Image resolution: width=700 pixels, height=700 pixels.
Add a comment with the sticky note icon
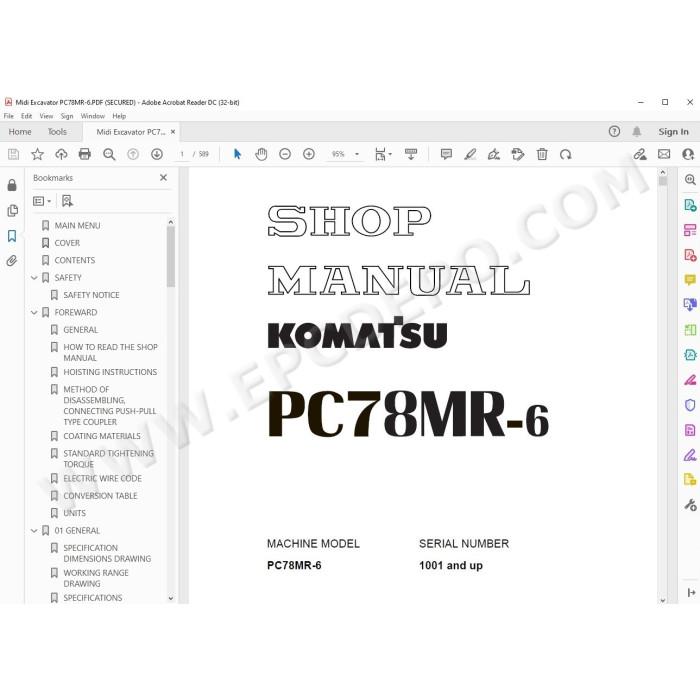click(x=446, y=154)
